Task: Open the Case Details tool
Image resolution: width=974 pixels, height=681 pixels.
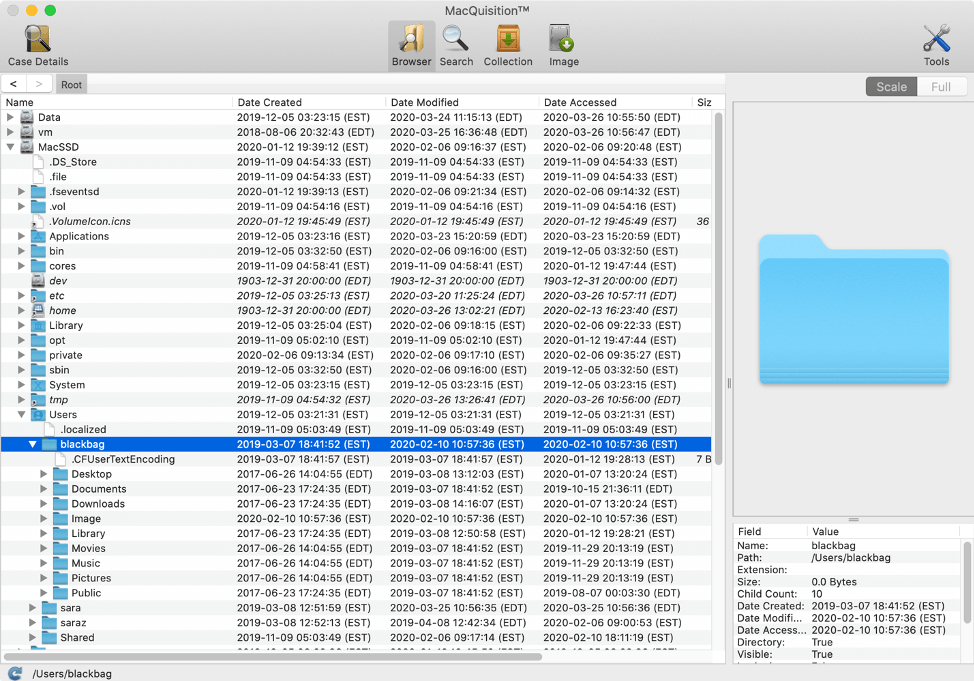Action: (38, 46)
